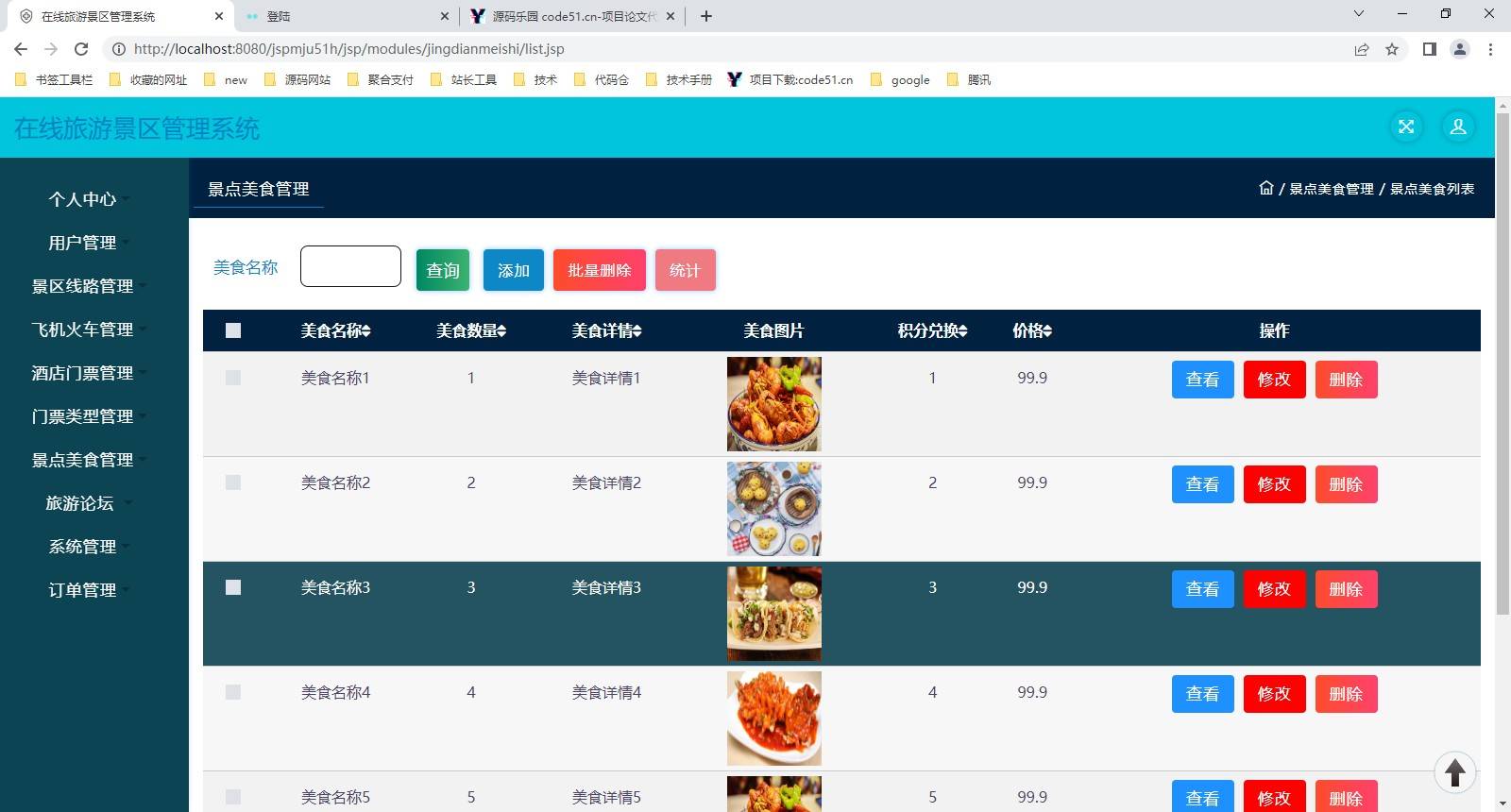Toggle the select-all checkbox in table header
This screenshot has height=812, width=1511.
point(233,330)
